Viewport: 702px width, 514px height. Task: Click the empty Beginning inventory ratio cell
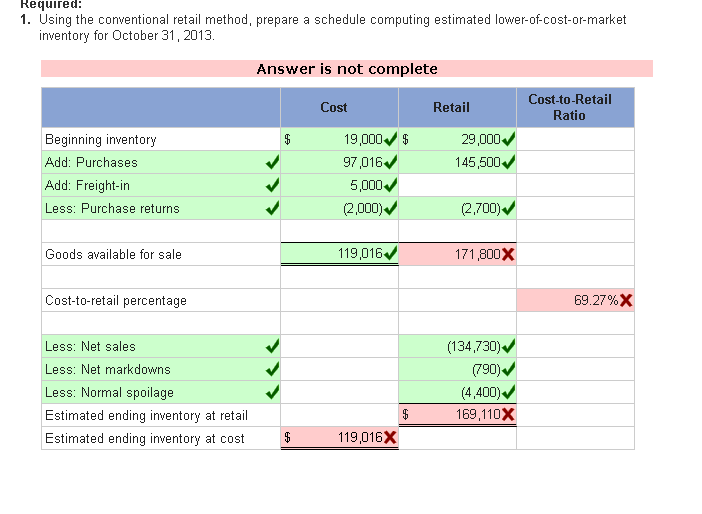(575, 139)
